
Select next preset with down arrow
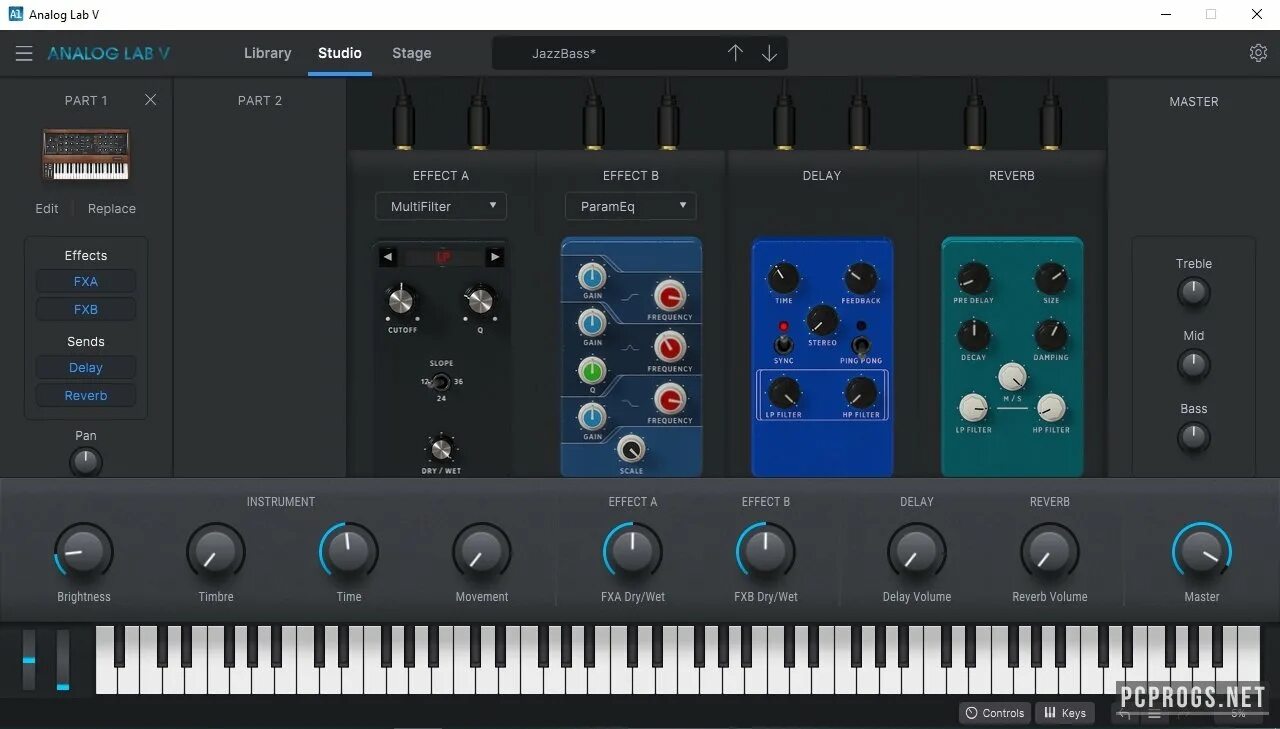click(x=769, y=53)
